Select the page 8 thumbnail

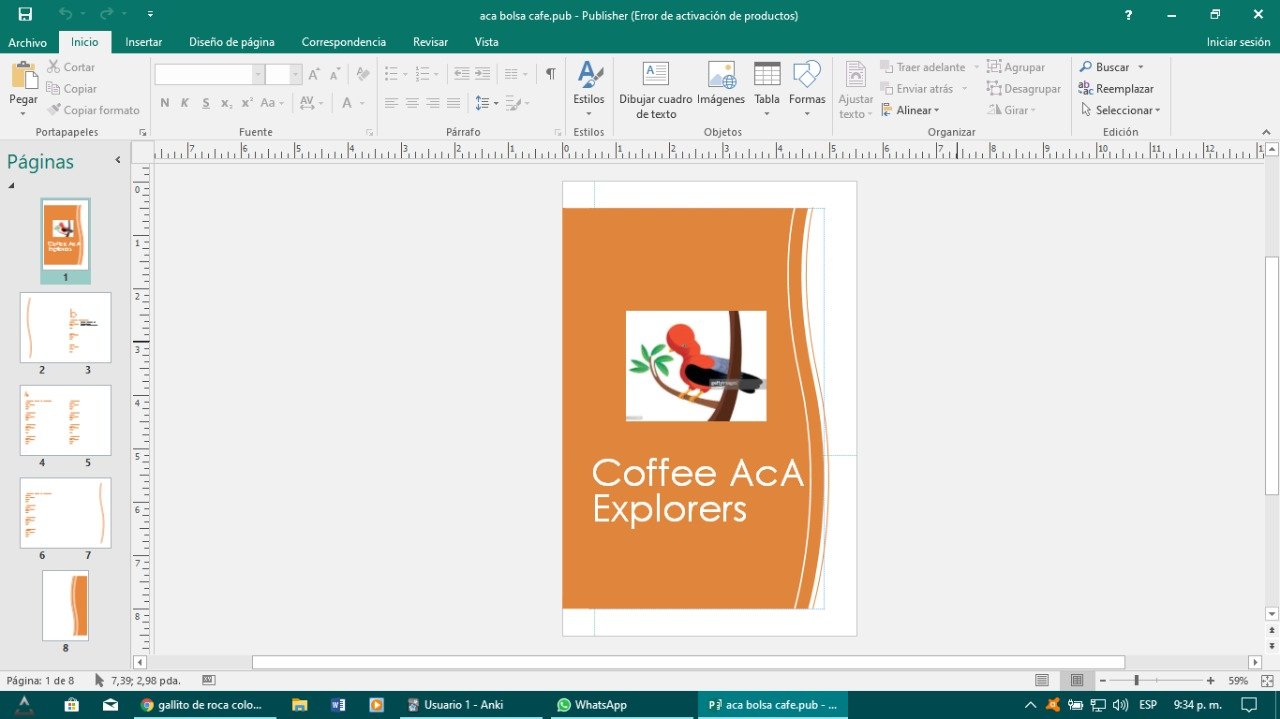(65, 604)
